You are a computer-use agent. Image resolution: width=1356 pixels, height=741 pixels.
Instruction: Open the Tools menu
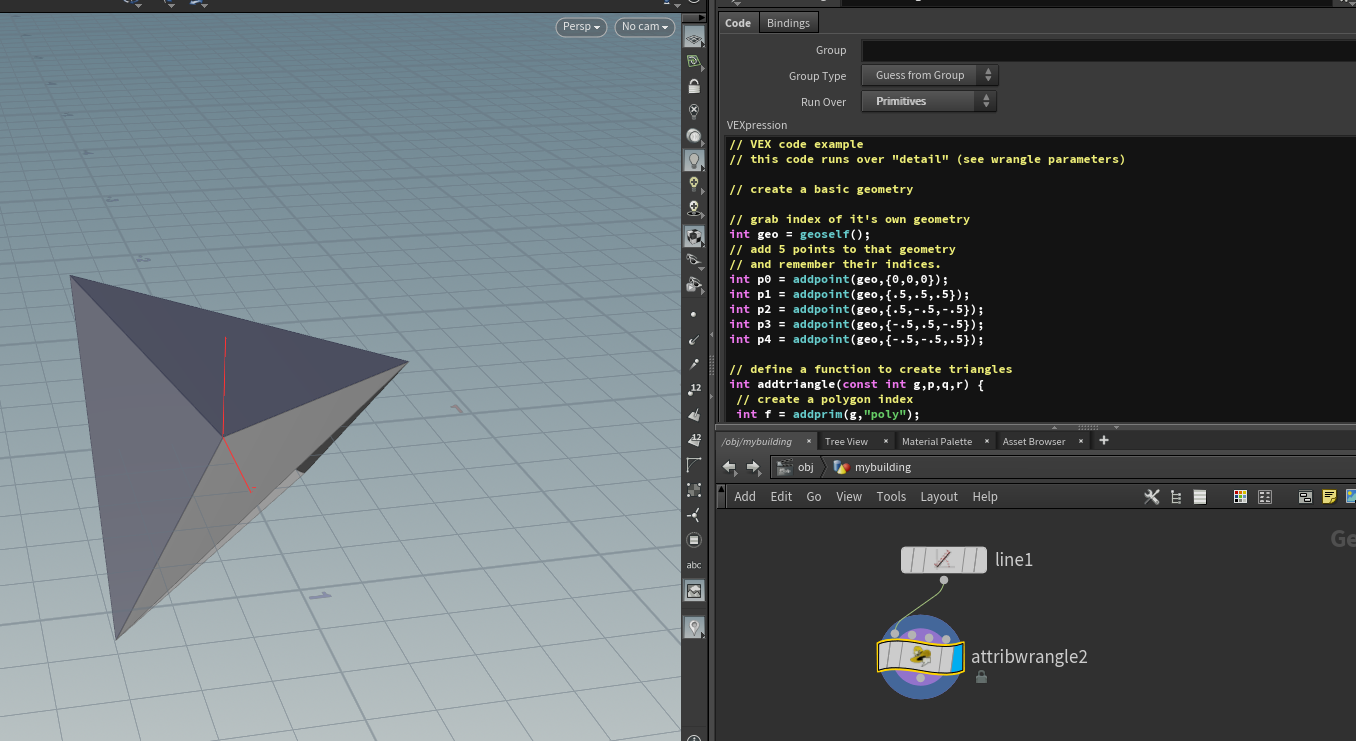click(891, 496)
